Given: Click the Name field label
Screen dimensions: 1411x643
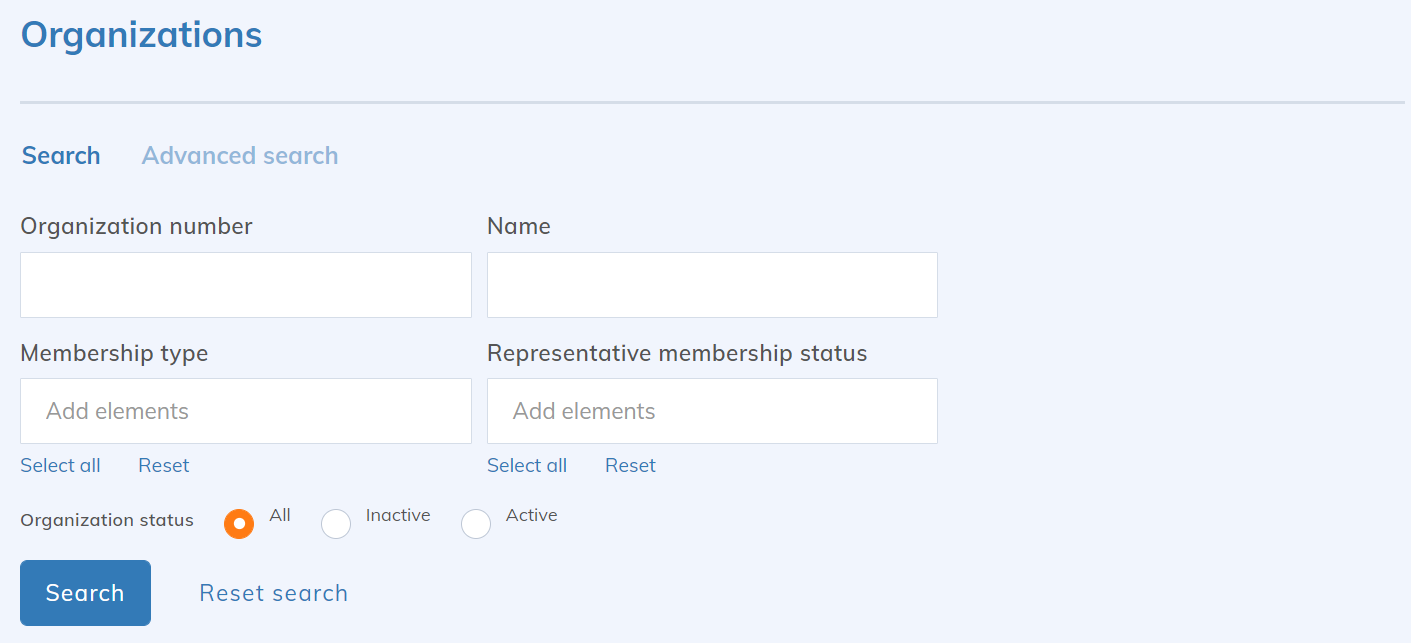Looking at the screenshot, I should tap(518, 227).
